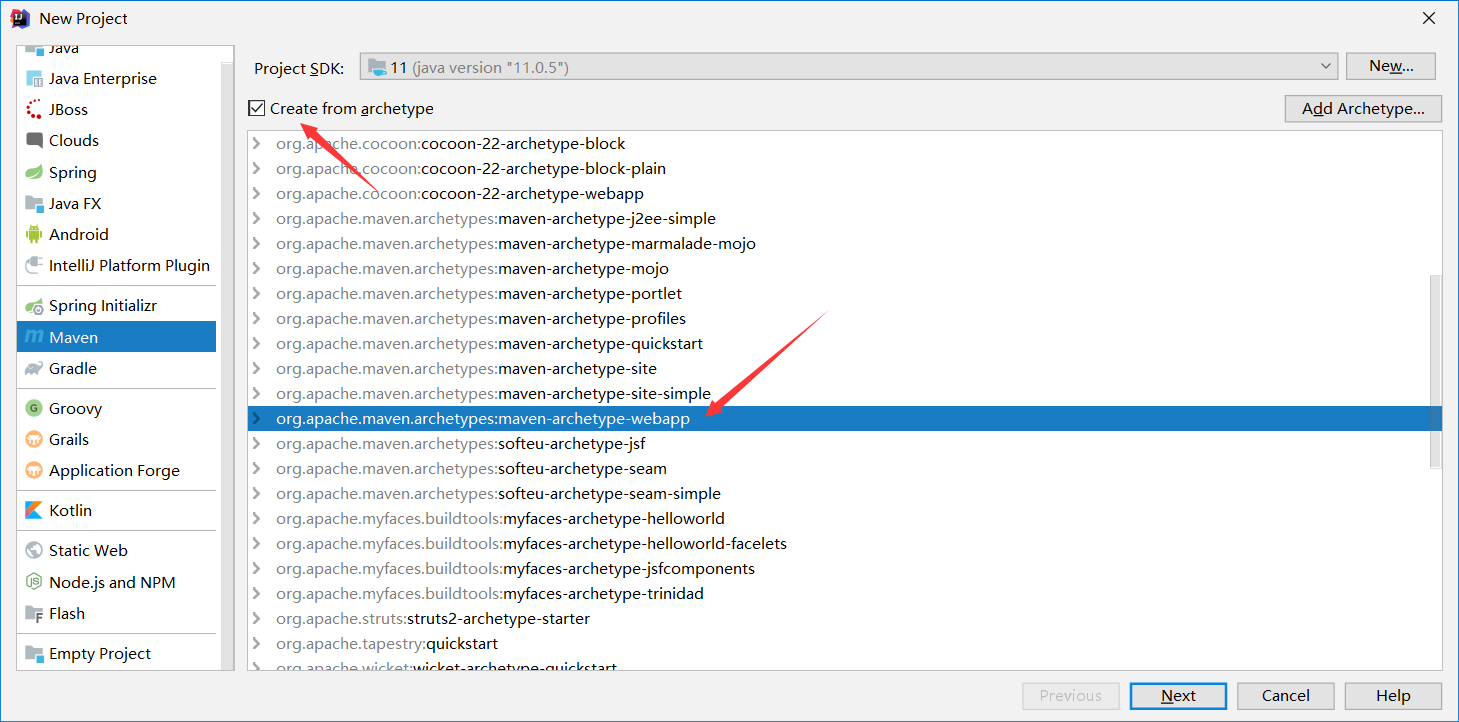
Task: Click the Static Web globe icon
Action: (x=35, y=551)
